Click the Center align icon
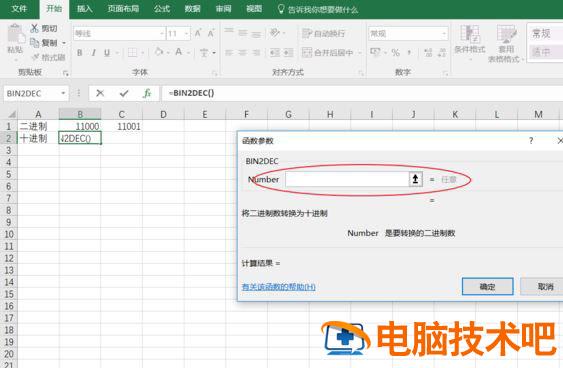The image size is (563, 368). tap(243, 53)
